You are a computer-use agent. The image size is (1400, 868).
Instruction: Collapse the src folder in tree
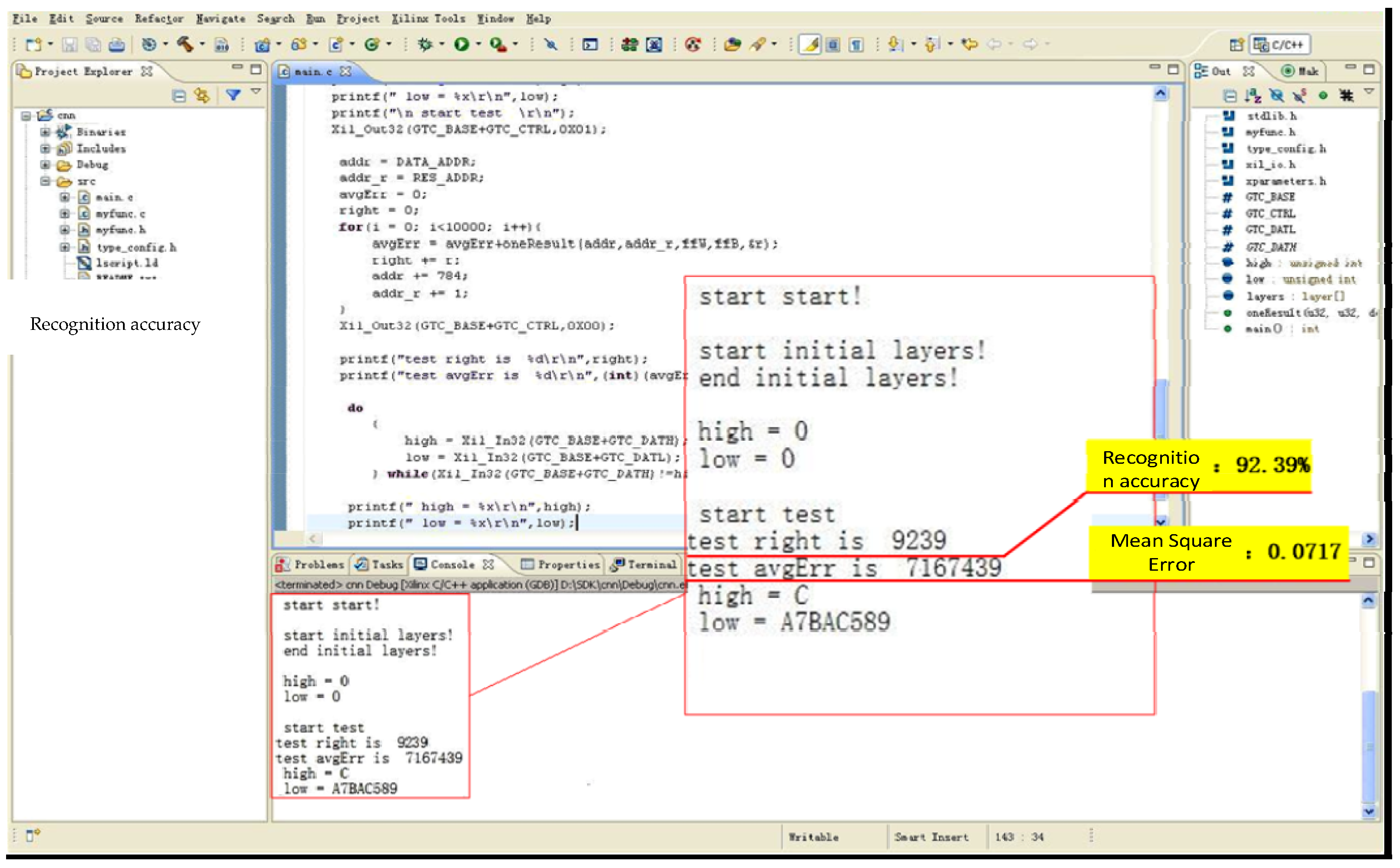click(45, 181)
